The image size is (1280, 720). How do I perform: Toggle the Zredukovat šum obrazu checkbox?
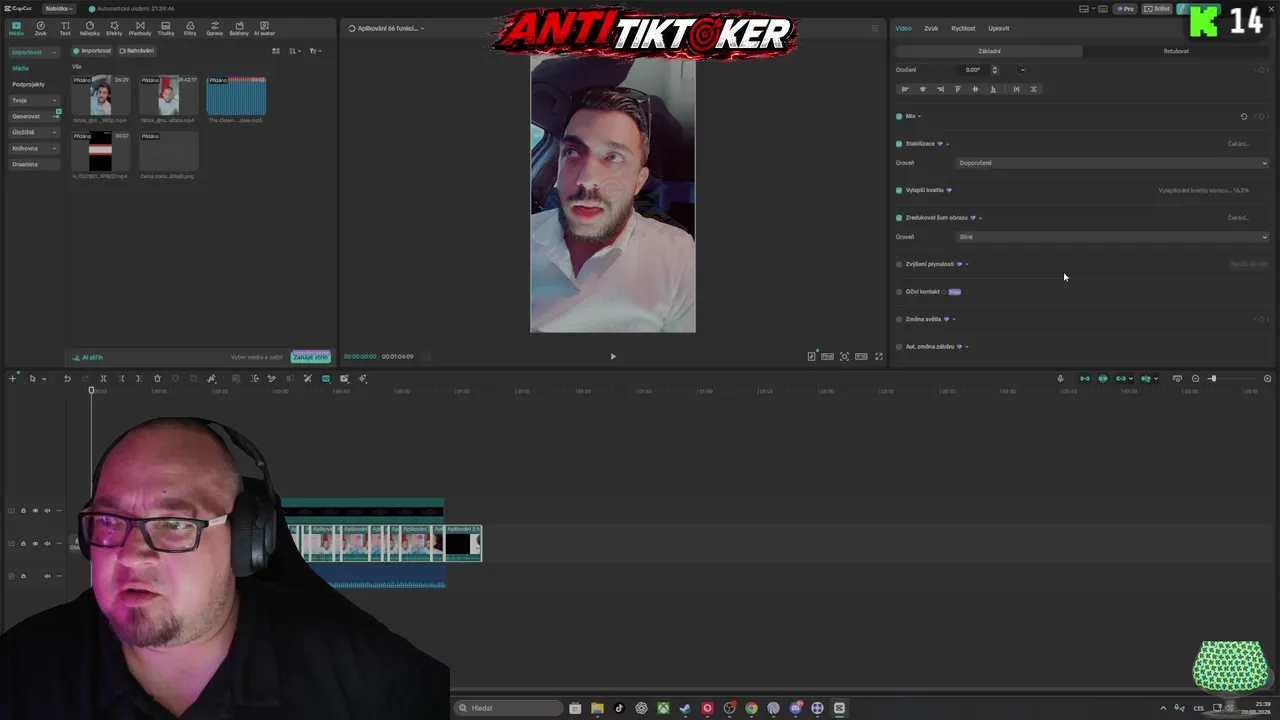point(899,218)
